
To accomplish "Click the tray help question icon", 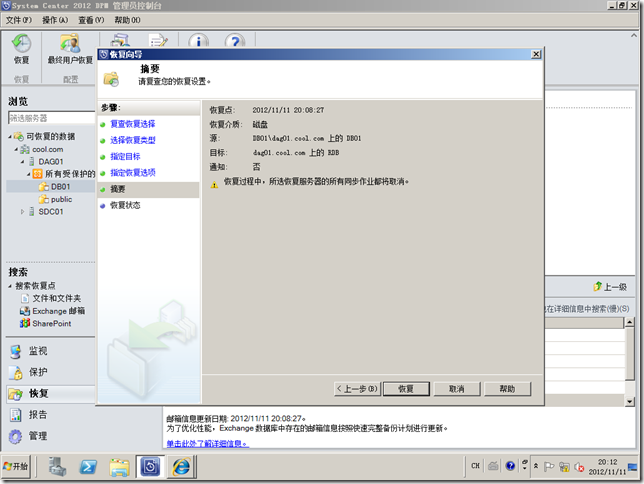I will pyautogui.click(x=510, y=466).
